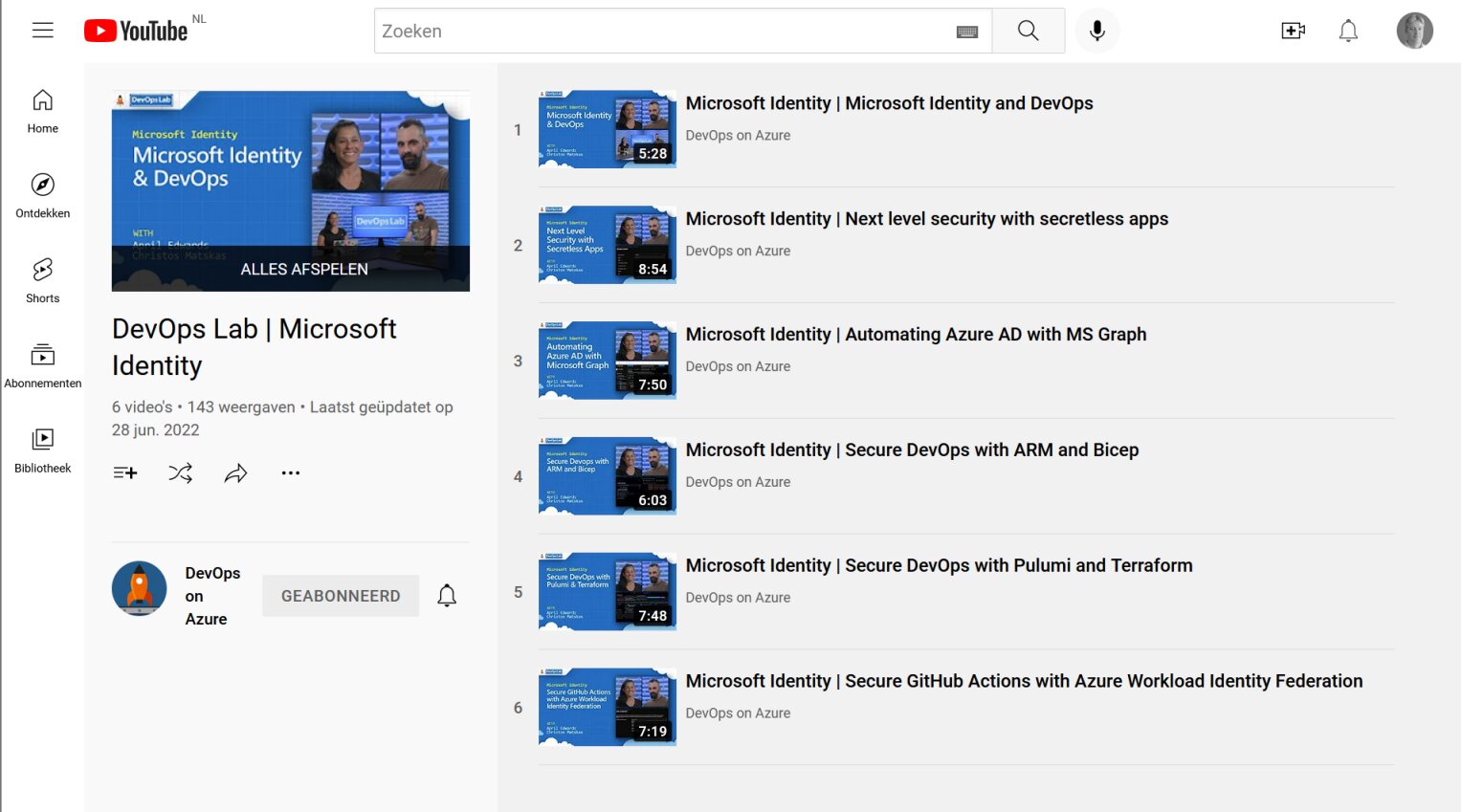
Task: Click into the Zoeken search field
Action: click(660, 31)
